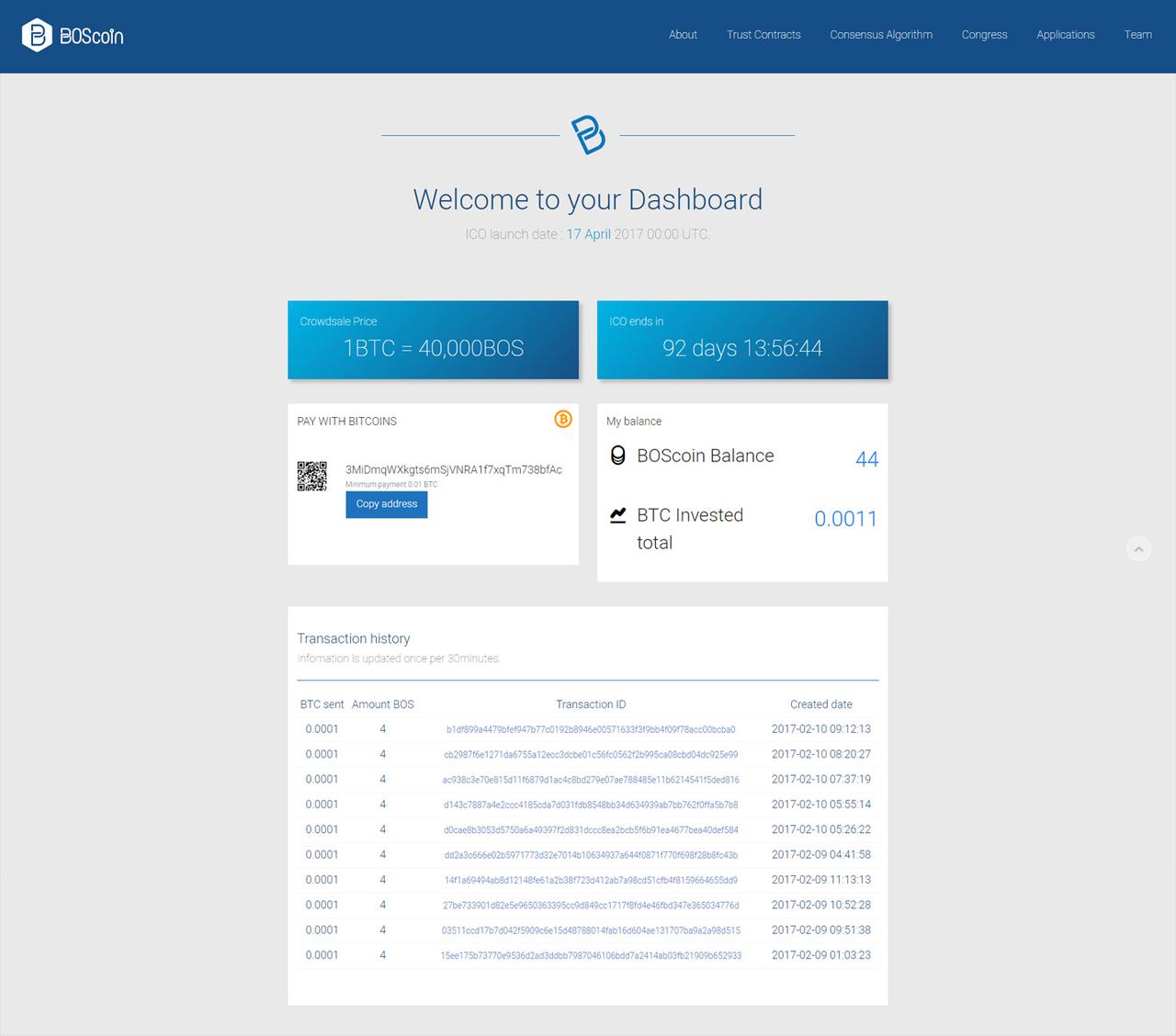
Task: Select bitcoin address 3MiDmqWXkgts6mSjVNRA1f7xqTm738bfAc
Action: pos(454,469)
